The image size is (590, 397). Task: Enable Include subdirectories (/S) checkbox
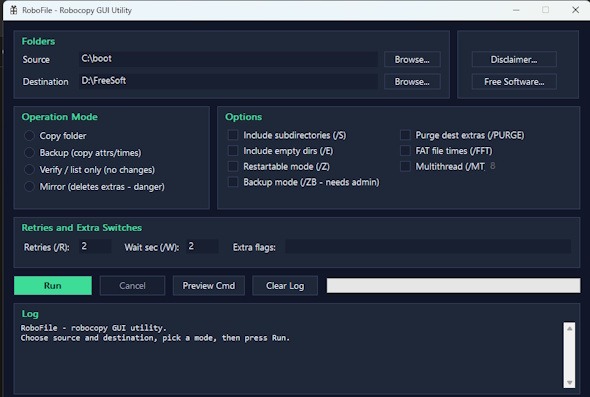(233, 135)
